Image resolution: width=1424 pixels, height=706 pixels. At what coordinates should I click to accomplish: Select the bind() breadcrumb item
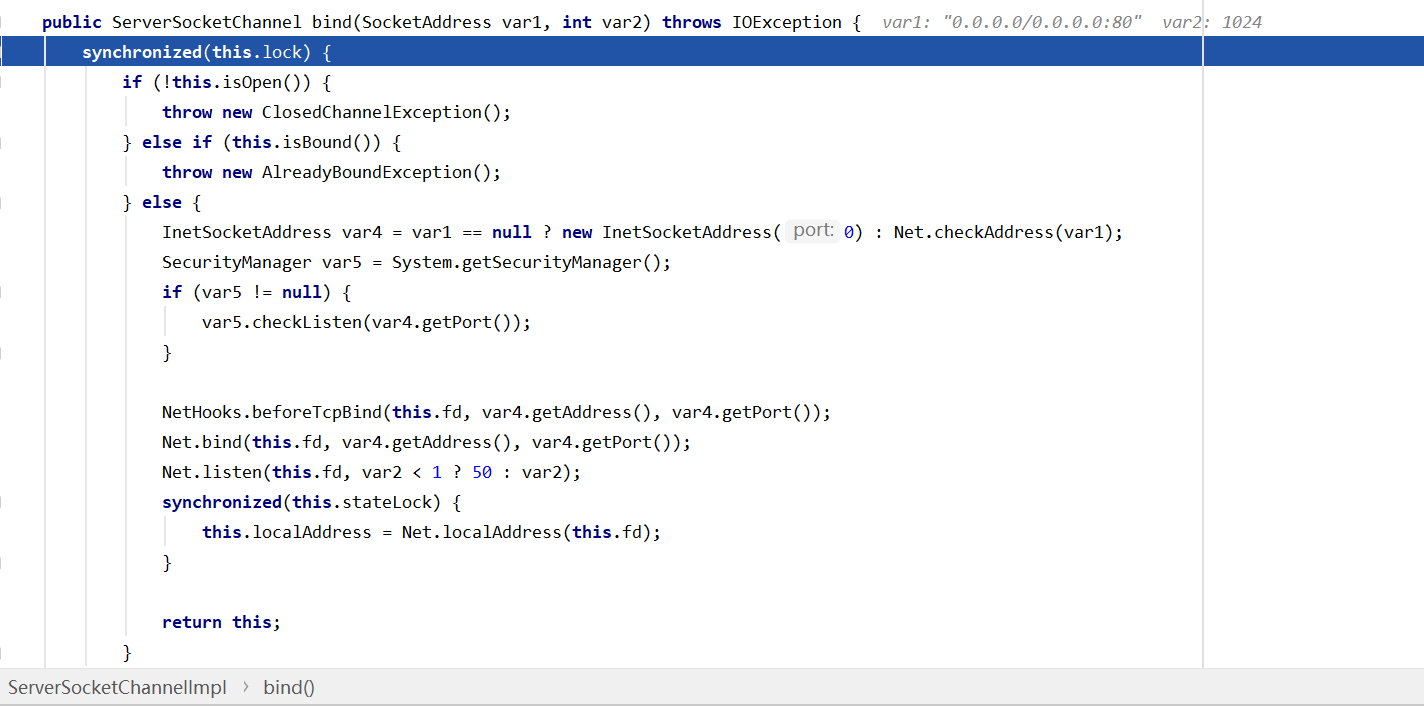point(289,687)
